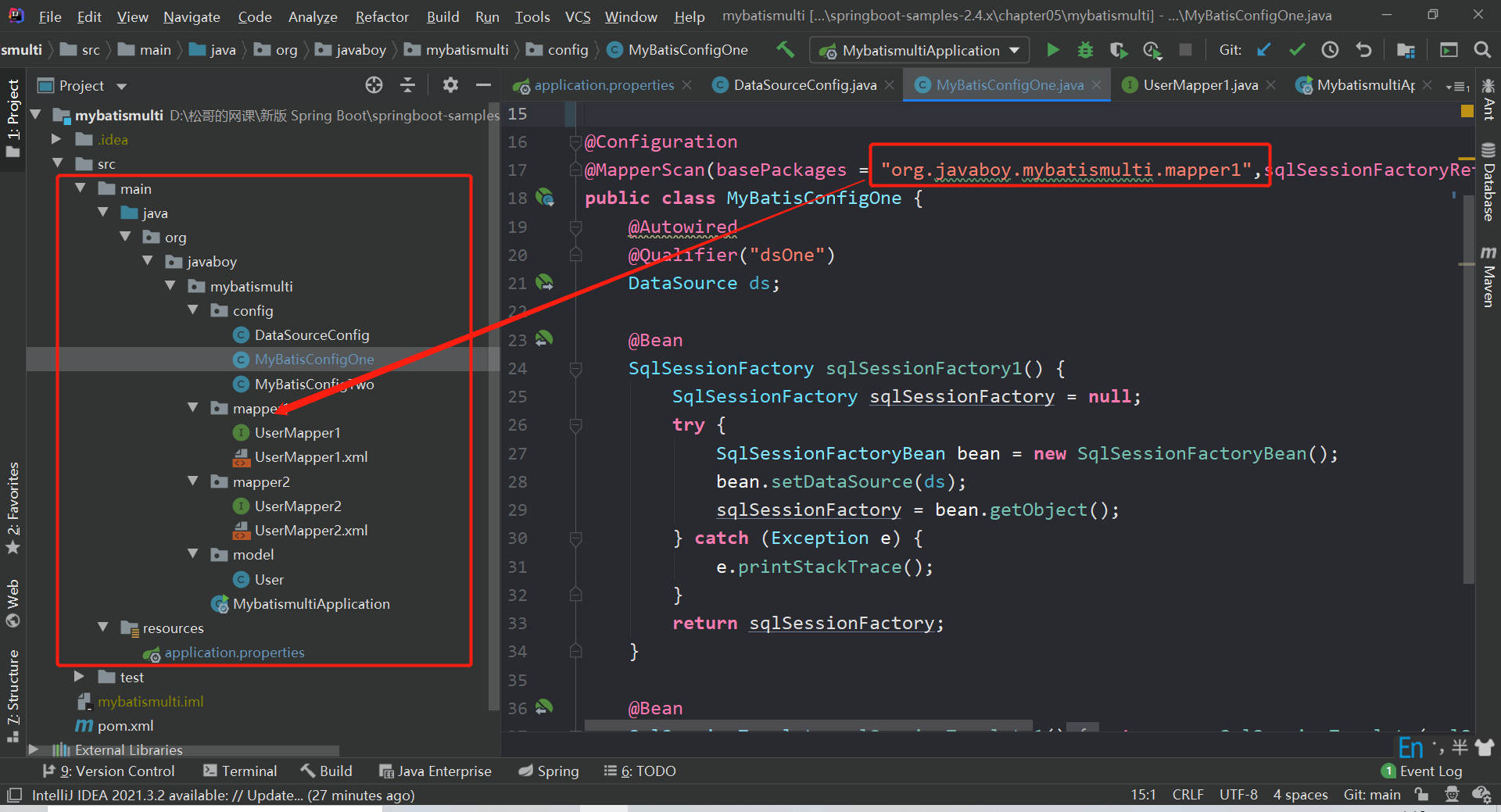This screenshot has width=1501, height=812.
Task: Open the Spring tool window
Action: (549, 771)
